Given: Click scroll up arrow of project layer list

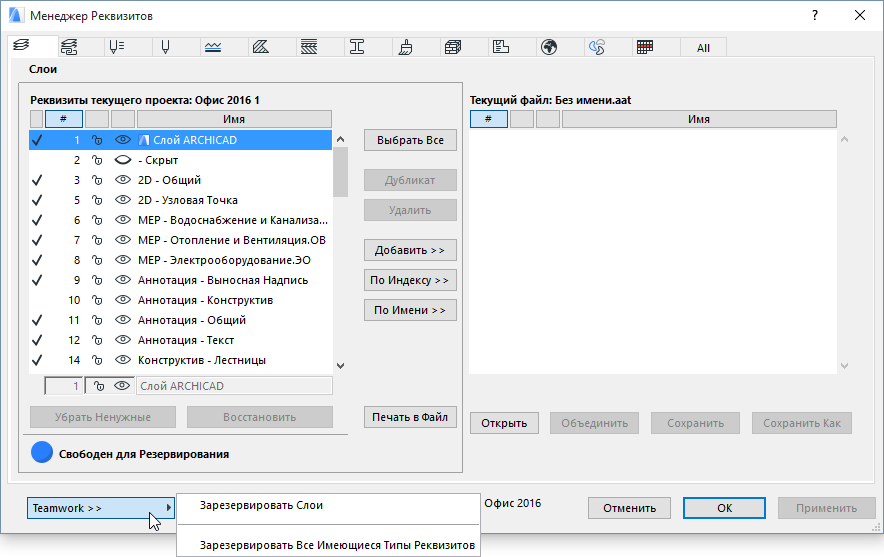Looking at the screenshot, I should tap(341, 139).
